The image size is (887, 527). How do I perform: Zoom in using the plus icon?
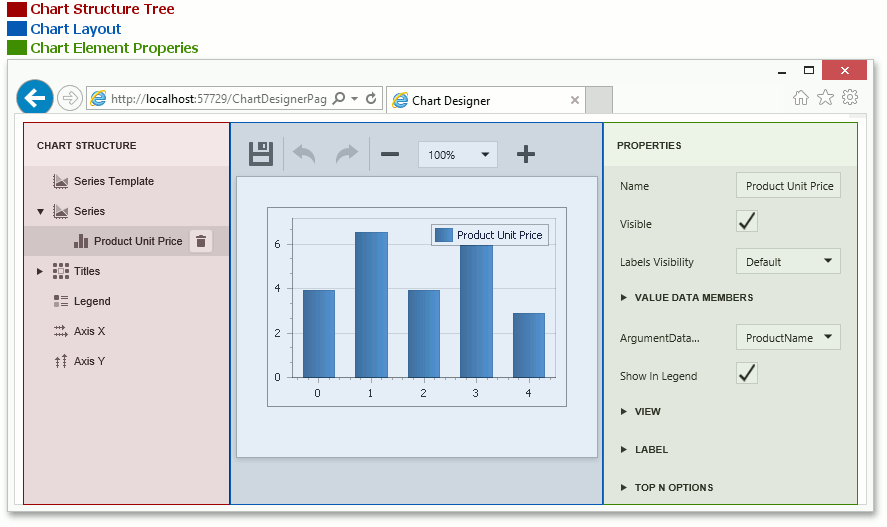click(x=526, y=154)
